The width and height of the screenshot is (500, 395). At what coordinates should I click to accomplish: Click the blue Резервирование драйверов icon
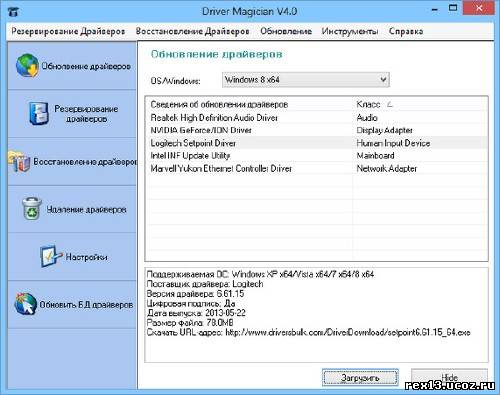click(x=39, y=113)
